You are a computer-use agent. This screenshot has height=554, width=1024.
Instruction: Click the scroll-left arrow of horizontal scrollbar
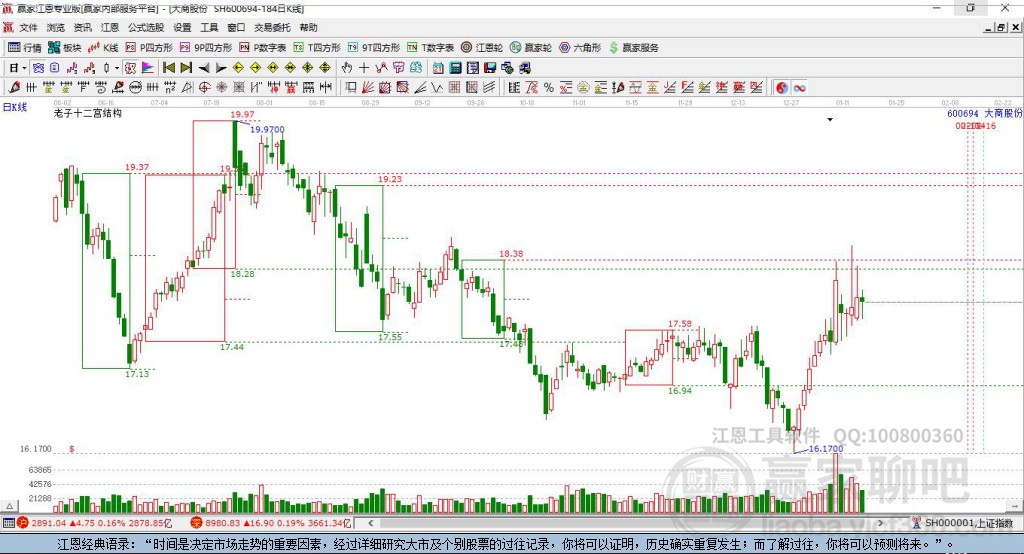[x=370, y=523]
